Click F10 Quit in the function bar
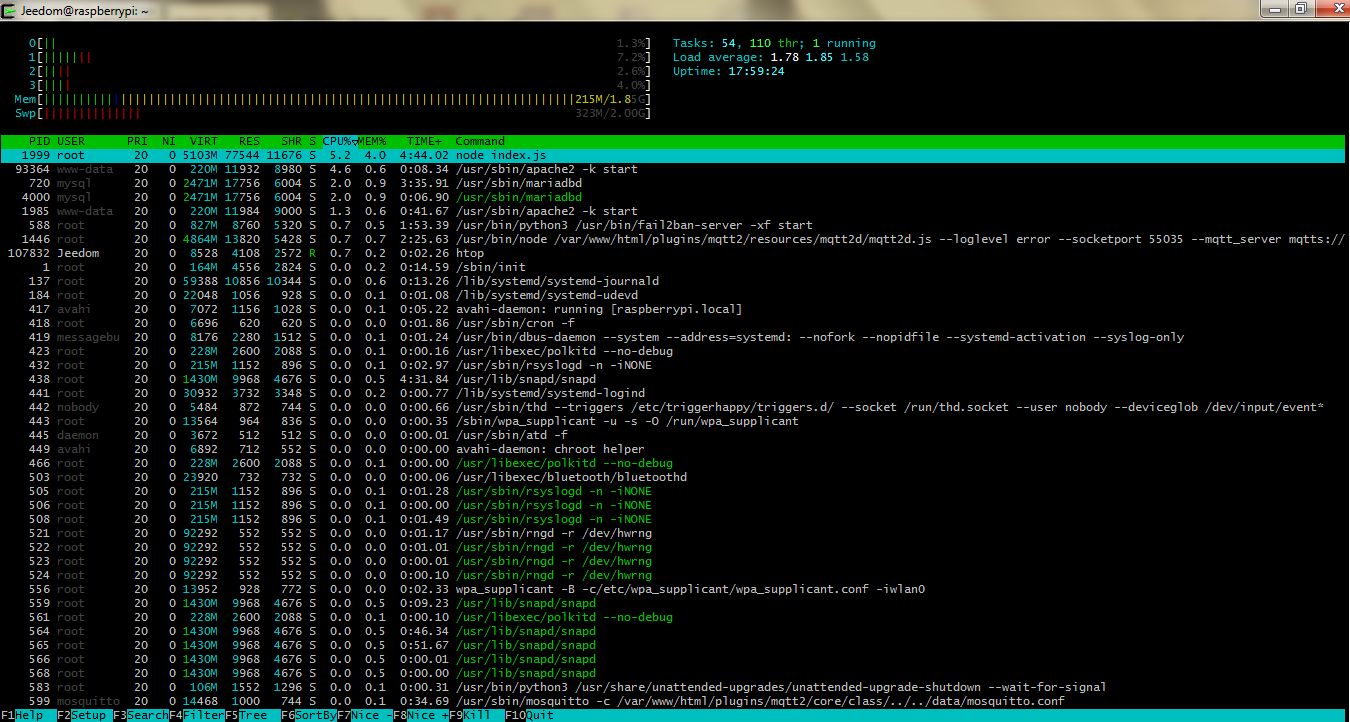 pyautogui.click(x=529, y=715)
